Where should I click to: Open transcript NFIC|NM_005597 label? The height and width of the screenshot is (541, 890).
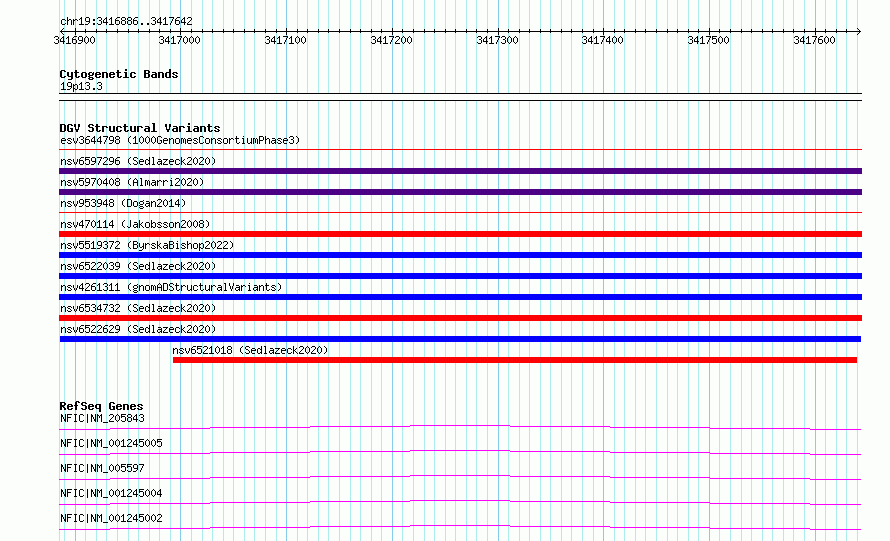click(102, 468)
